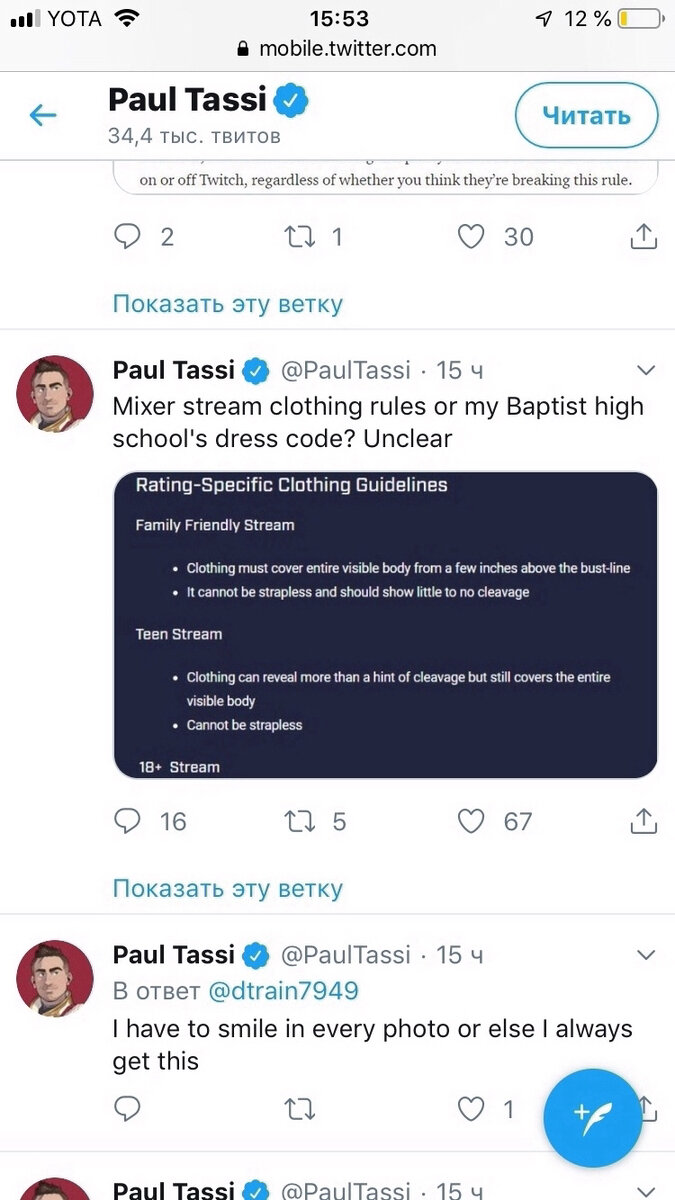The width and height of the screenshot is (675, 1200).
Task: Like the tweet with 67 likes
Action: click(471, 821)
